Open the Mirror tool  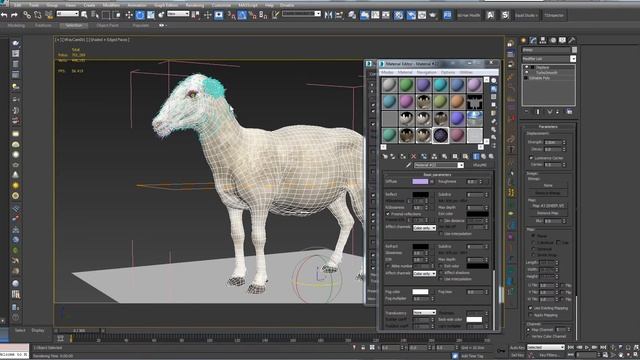[x=329, y=15]
